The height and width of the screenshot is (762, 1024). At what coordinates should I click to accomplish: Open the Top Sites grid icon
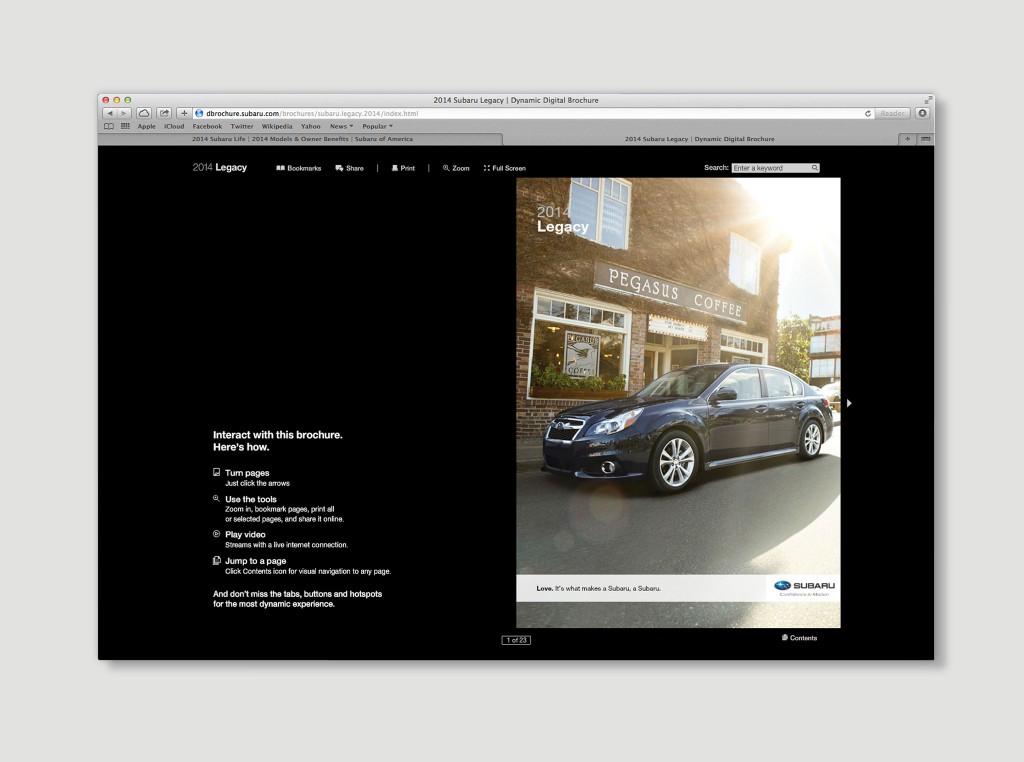click(x=125, y=127)
